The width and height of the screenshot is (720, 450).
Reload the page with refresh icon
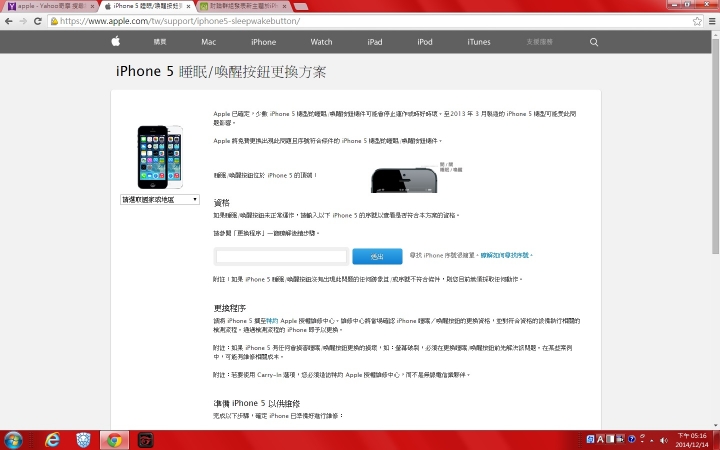click(38, 21)
